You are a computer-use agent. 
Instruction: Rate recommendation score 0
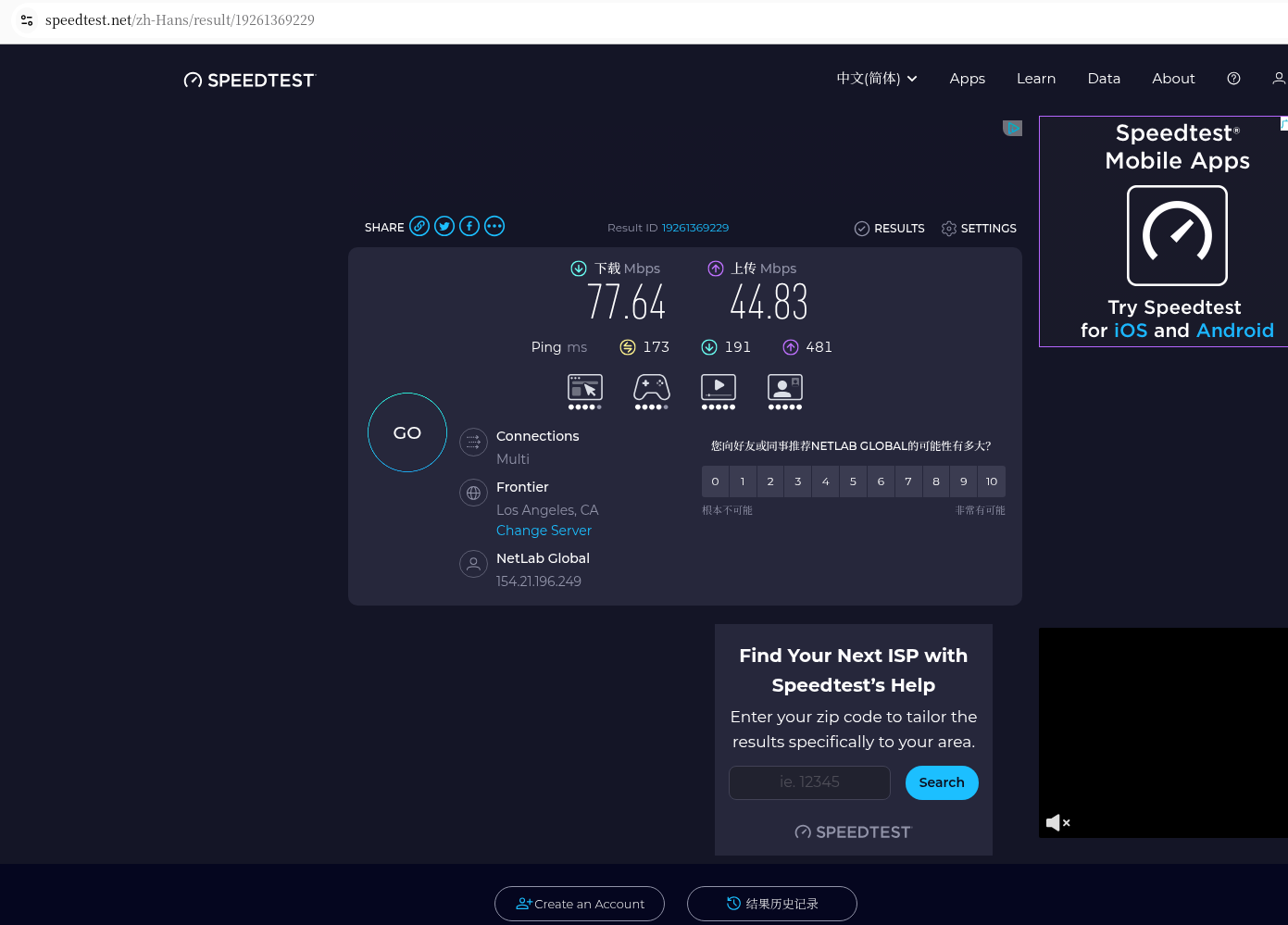click(x=715, y=481)
